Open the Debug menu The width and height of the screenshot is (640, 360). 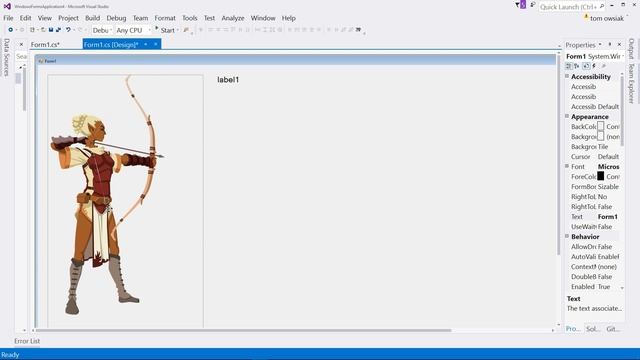116,18
